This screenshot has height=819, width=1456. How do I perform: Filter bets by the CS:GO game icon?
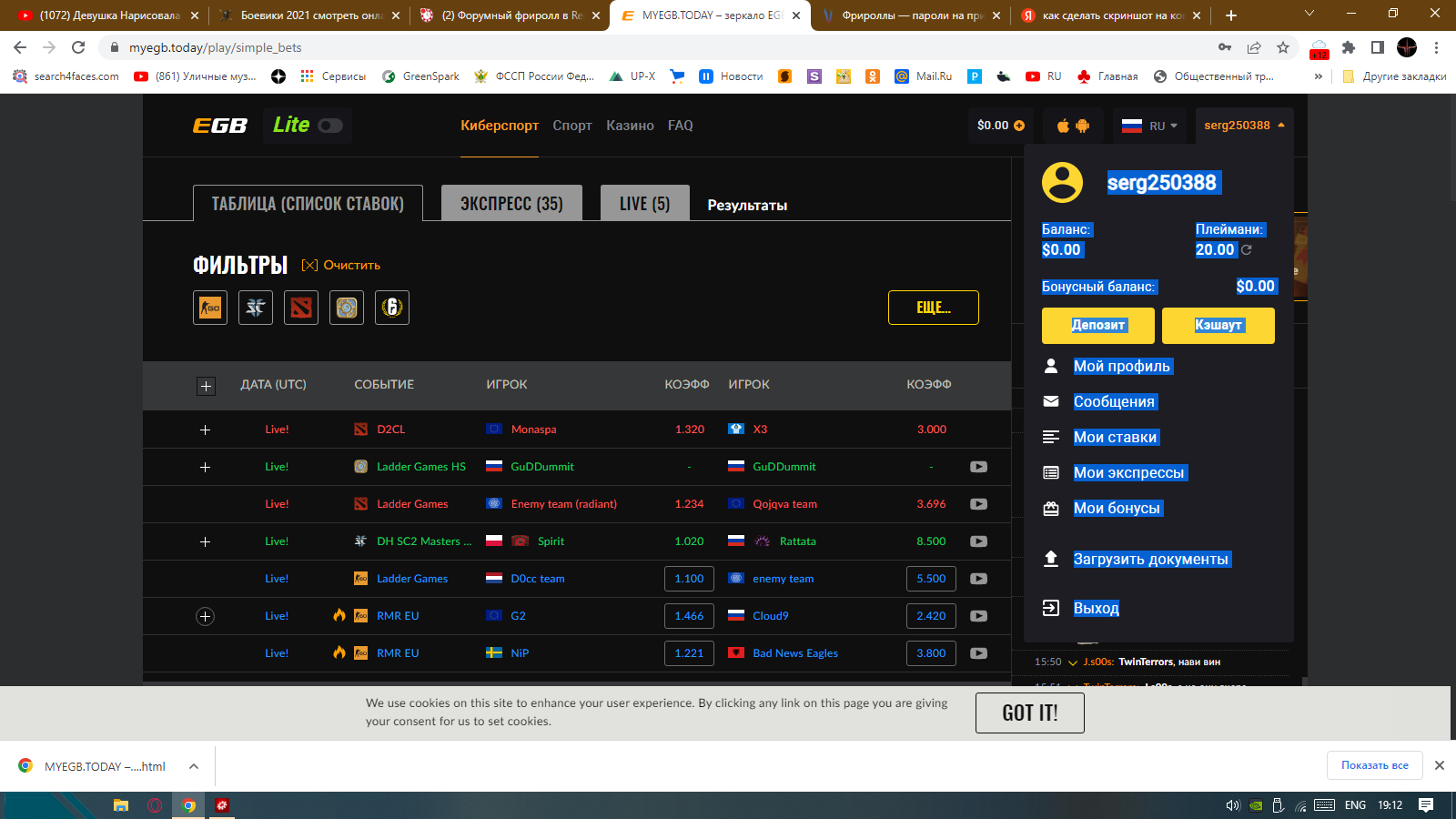click(210, 308)
